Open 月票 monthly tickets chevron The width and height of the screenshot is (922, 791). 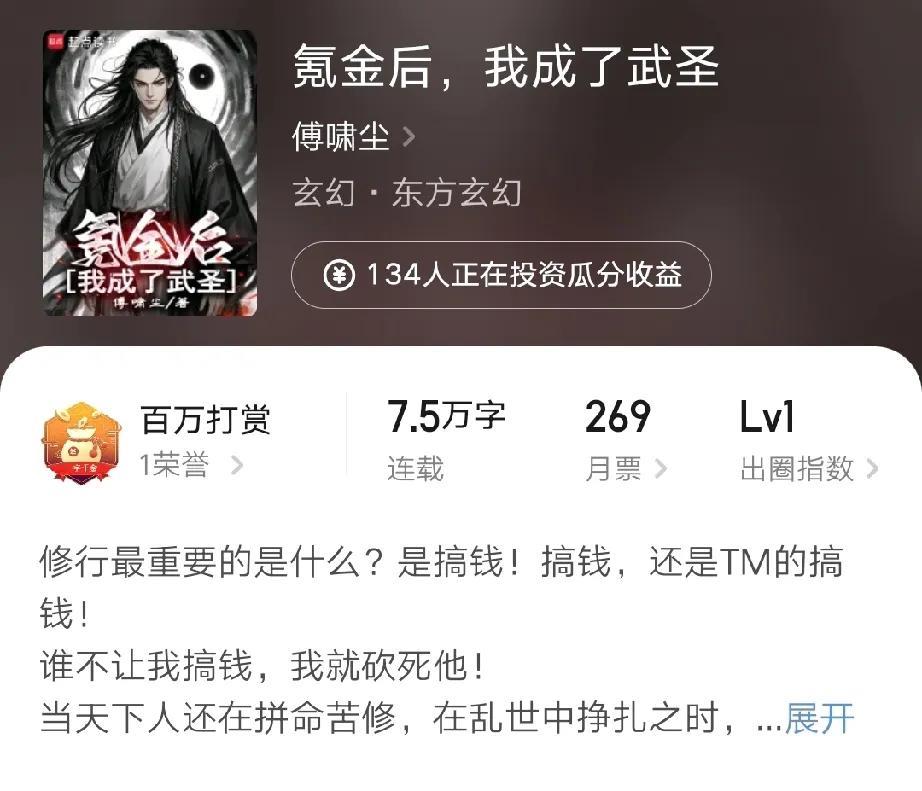coord(661,469)
